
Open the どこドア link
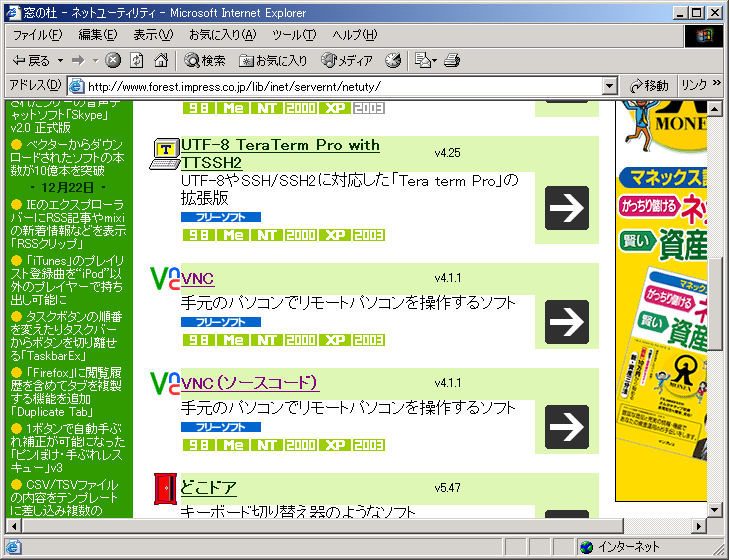(x=209, y=488)
